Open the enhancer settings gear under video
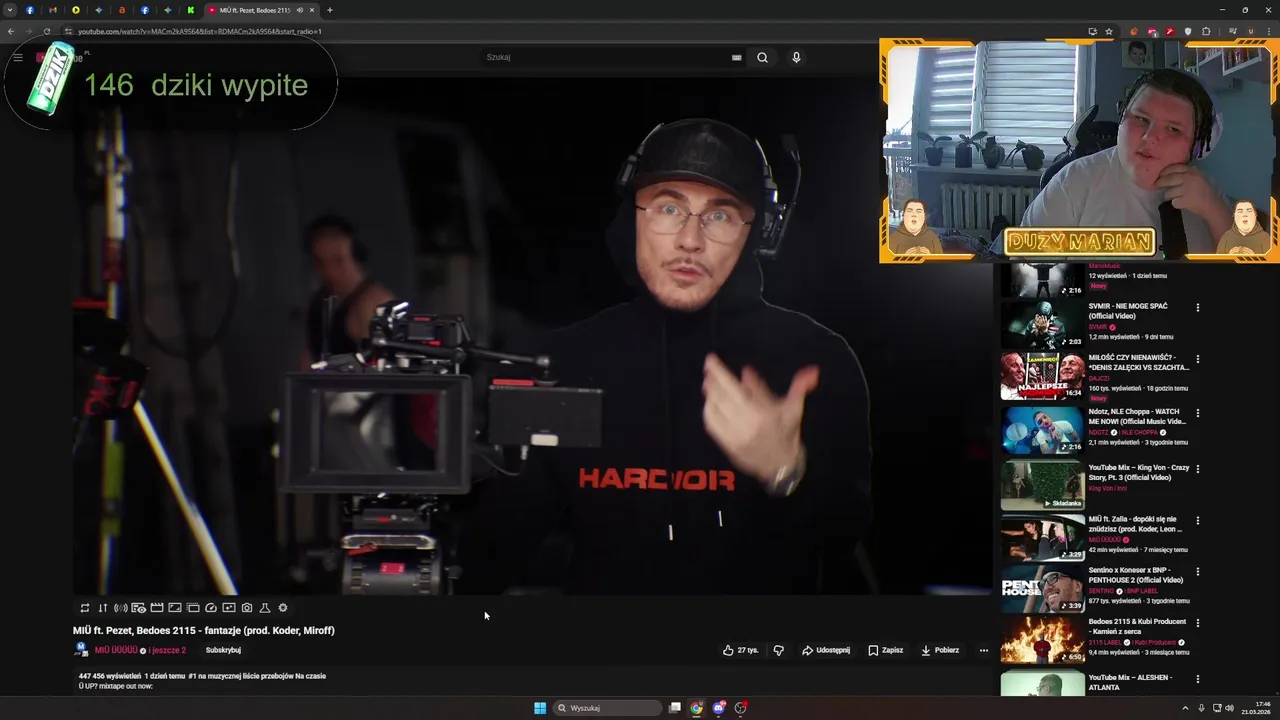This screenshot has width=1280, height=720. coord(283,608)
